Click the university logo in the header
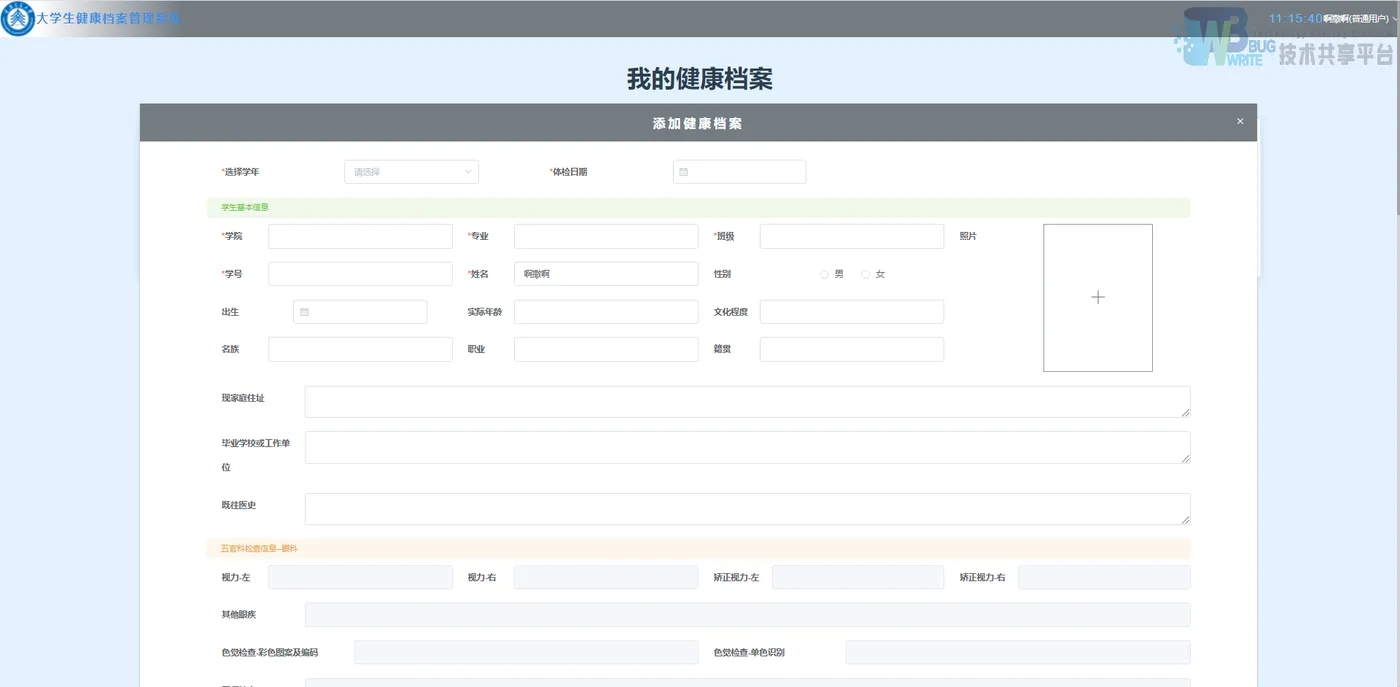The width and height of the screenshot is (1400, 687). coord(16,18)
